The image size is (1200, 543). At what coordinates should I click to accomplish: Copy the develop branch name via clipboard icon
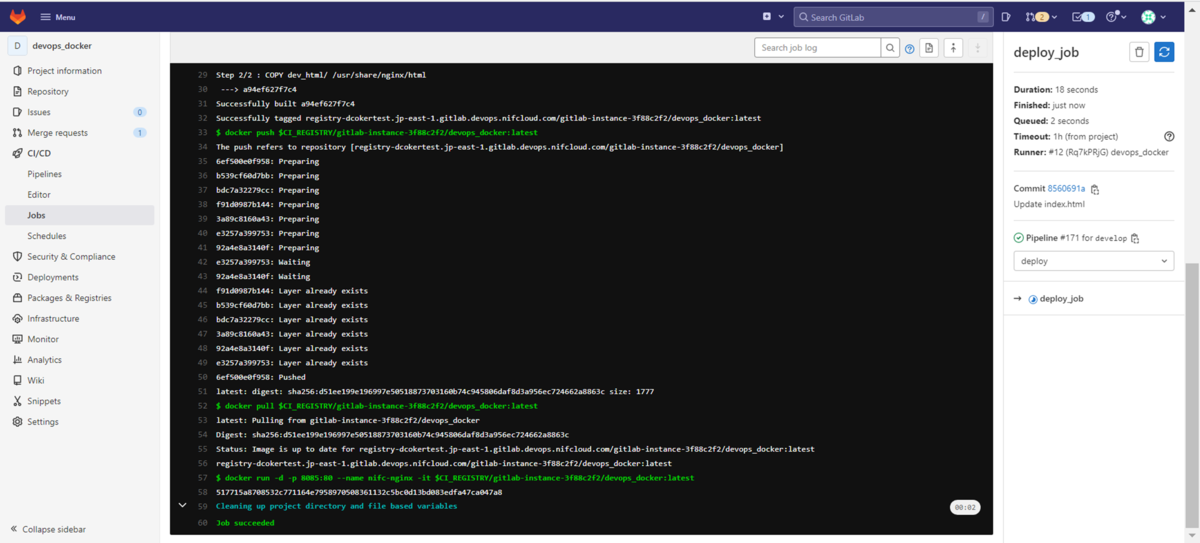click(x=1134, y=238)
